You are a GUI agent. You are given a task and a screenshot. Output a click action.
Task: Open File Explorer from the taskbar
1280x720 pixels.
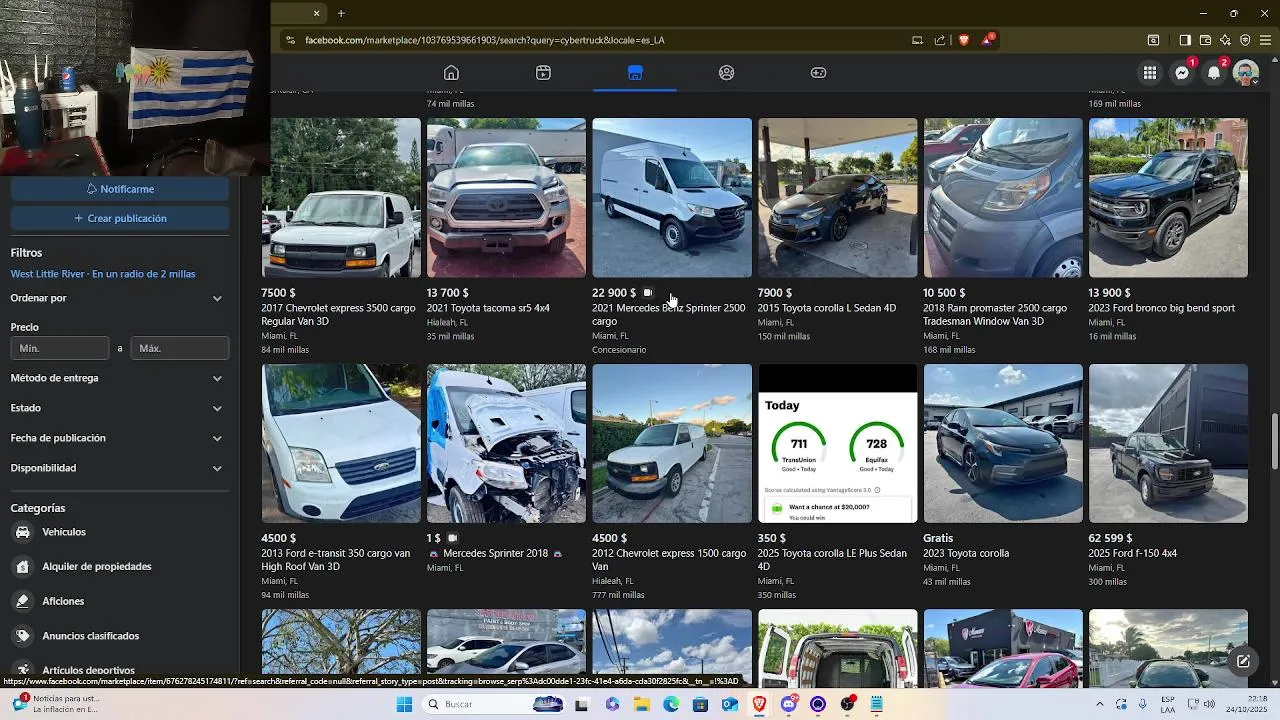[641, 704]
